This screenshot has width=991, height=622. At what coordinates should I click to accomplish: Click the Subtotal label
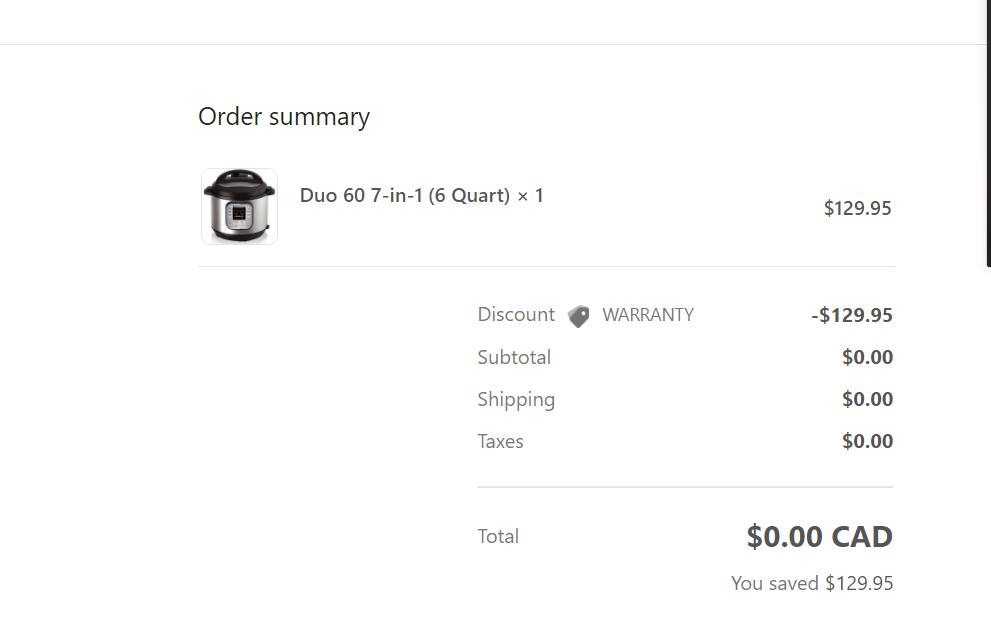(514, 357)
